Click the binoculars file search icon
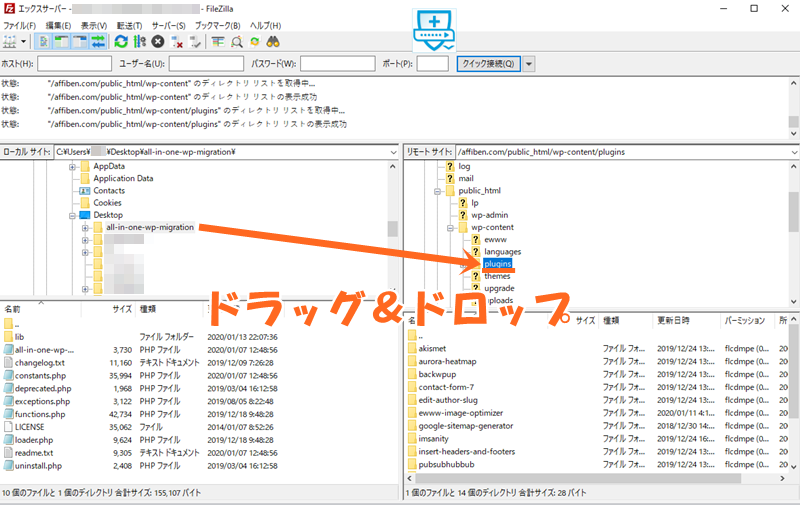Image resolution: width=800 pixels, height=505 pixels. click(272, 42)
